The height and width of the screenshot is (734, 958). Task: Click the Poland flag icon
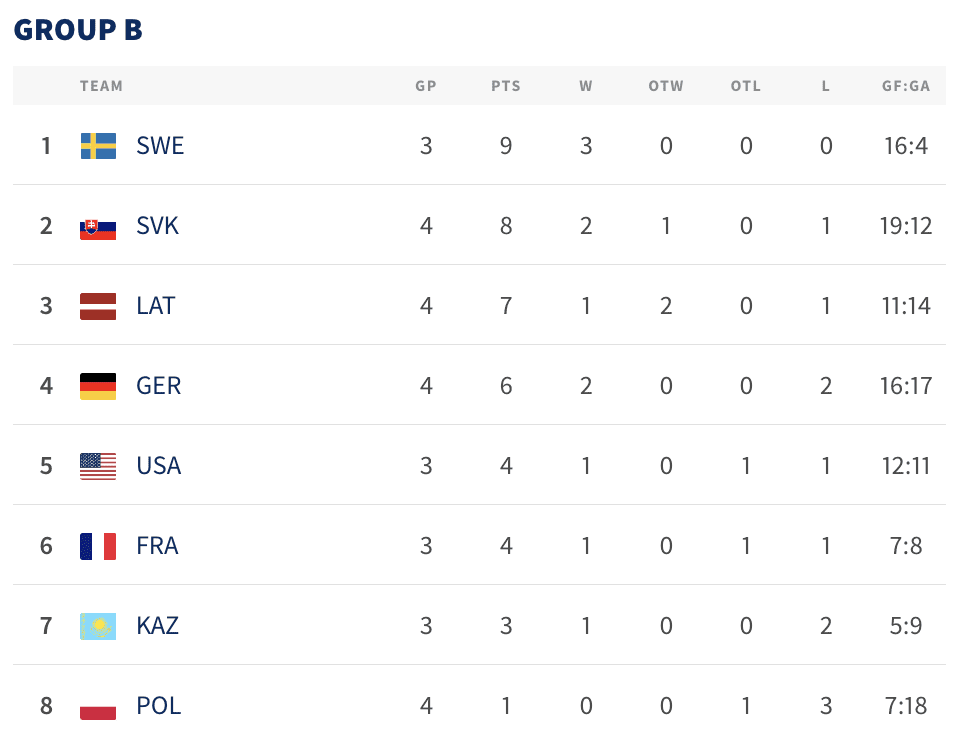point(98,706)
